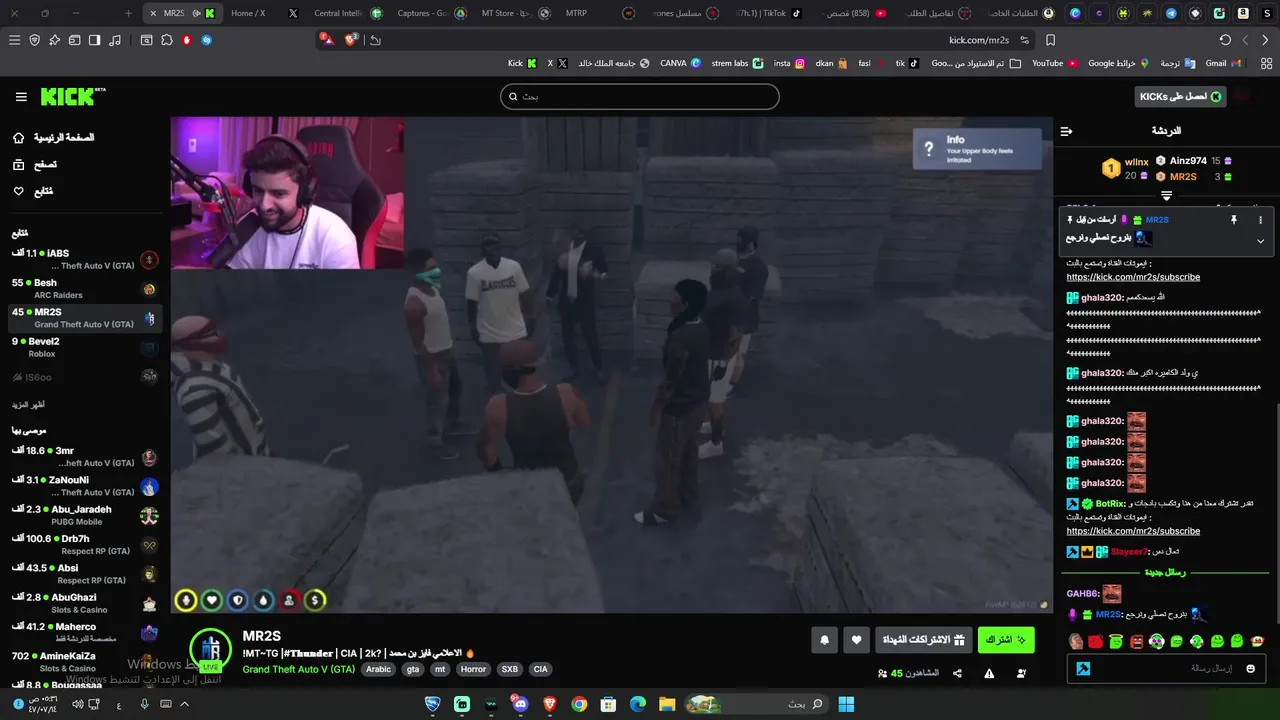Close the MR2S browser tab
The width and height of the screenshot is (1280, 720).
(152, 13)
